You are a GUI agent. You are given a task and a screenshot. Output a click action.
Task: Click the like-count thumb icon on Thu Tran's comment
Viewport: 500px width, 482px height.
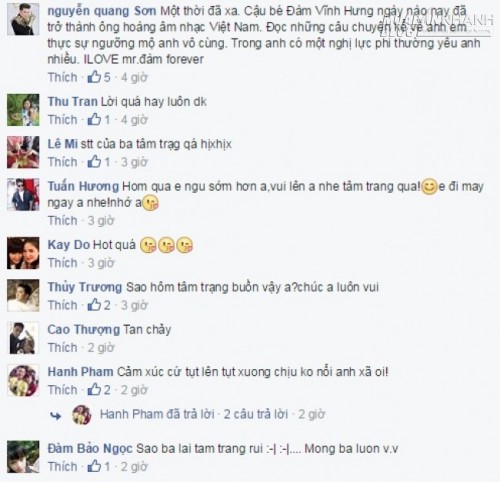[x=94, y=119]
